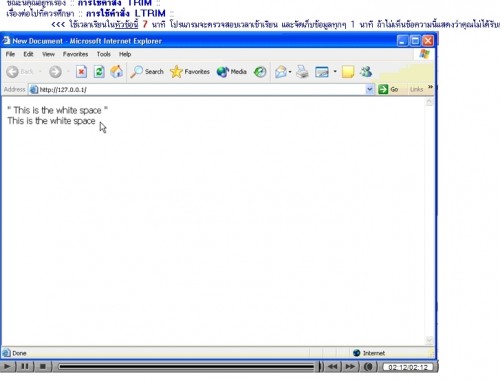The height and width of the screenshot is (380, 500).
Task: Fast forward the video playback
Action: click(x=350, y=366)
